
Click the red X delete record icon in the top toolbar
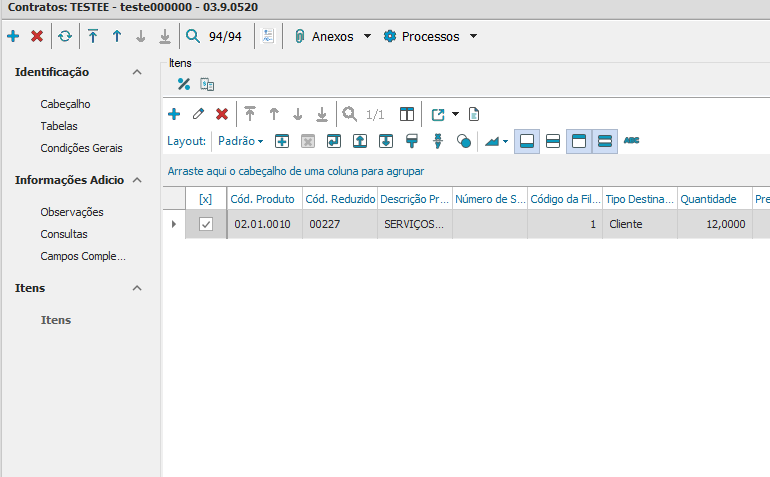pos(37,37)
